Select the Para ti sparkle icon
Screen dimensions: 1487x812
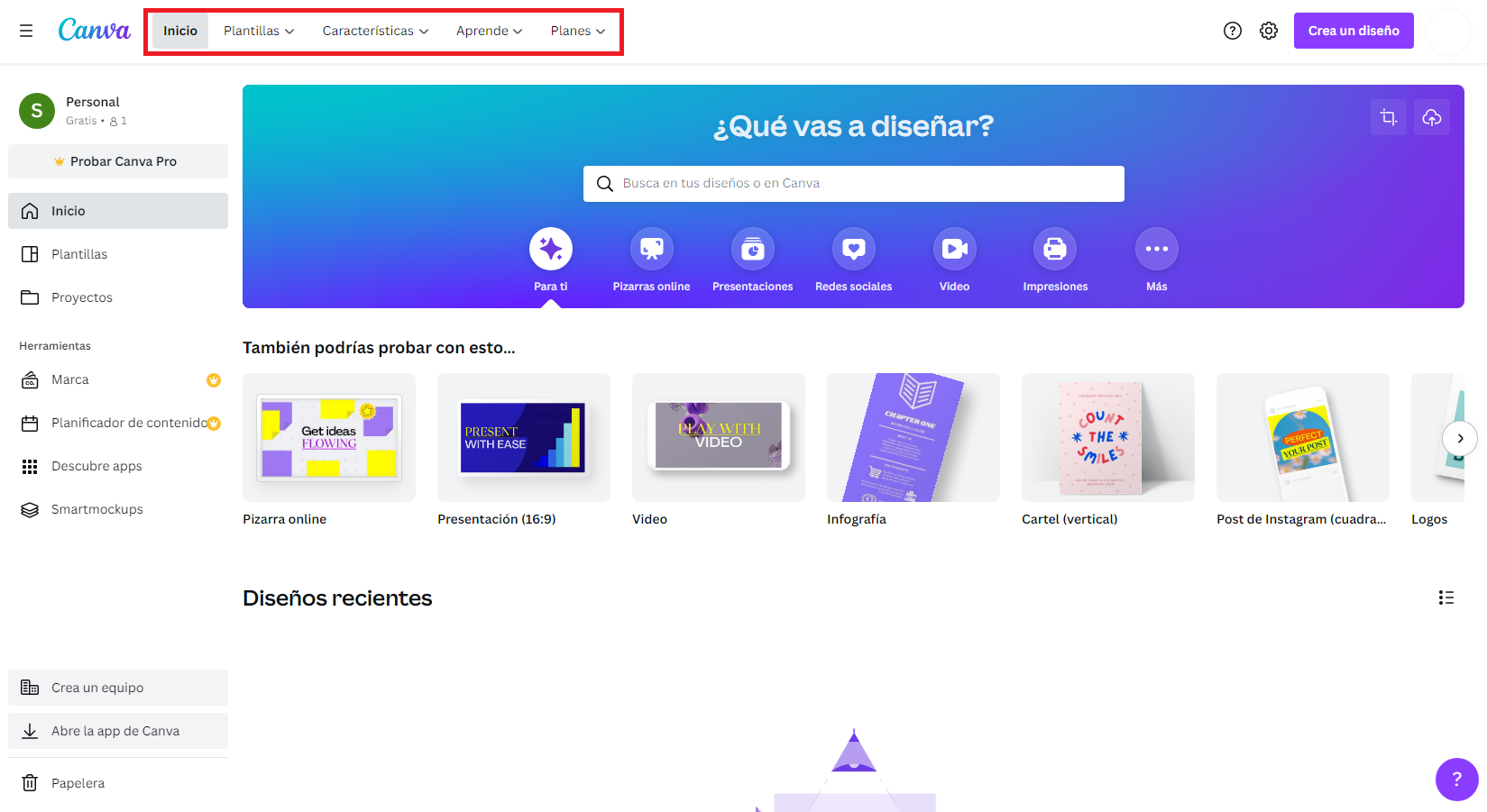(551, 249)
